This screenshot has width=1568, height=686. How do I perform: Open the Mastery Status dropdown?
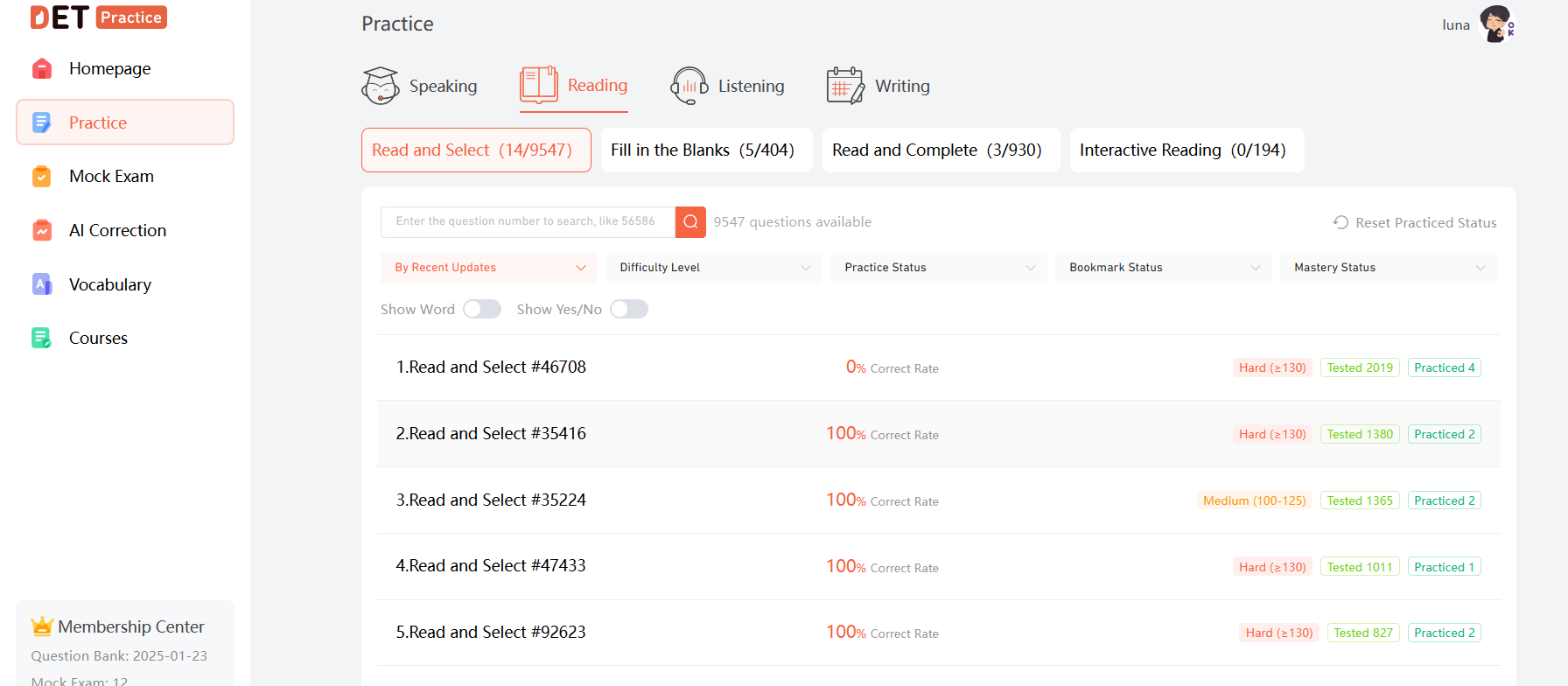[1389, 268]
